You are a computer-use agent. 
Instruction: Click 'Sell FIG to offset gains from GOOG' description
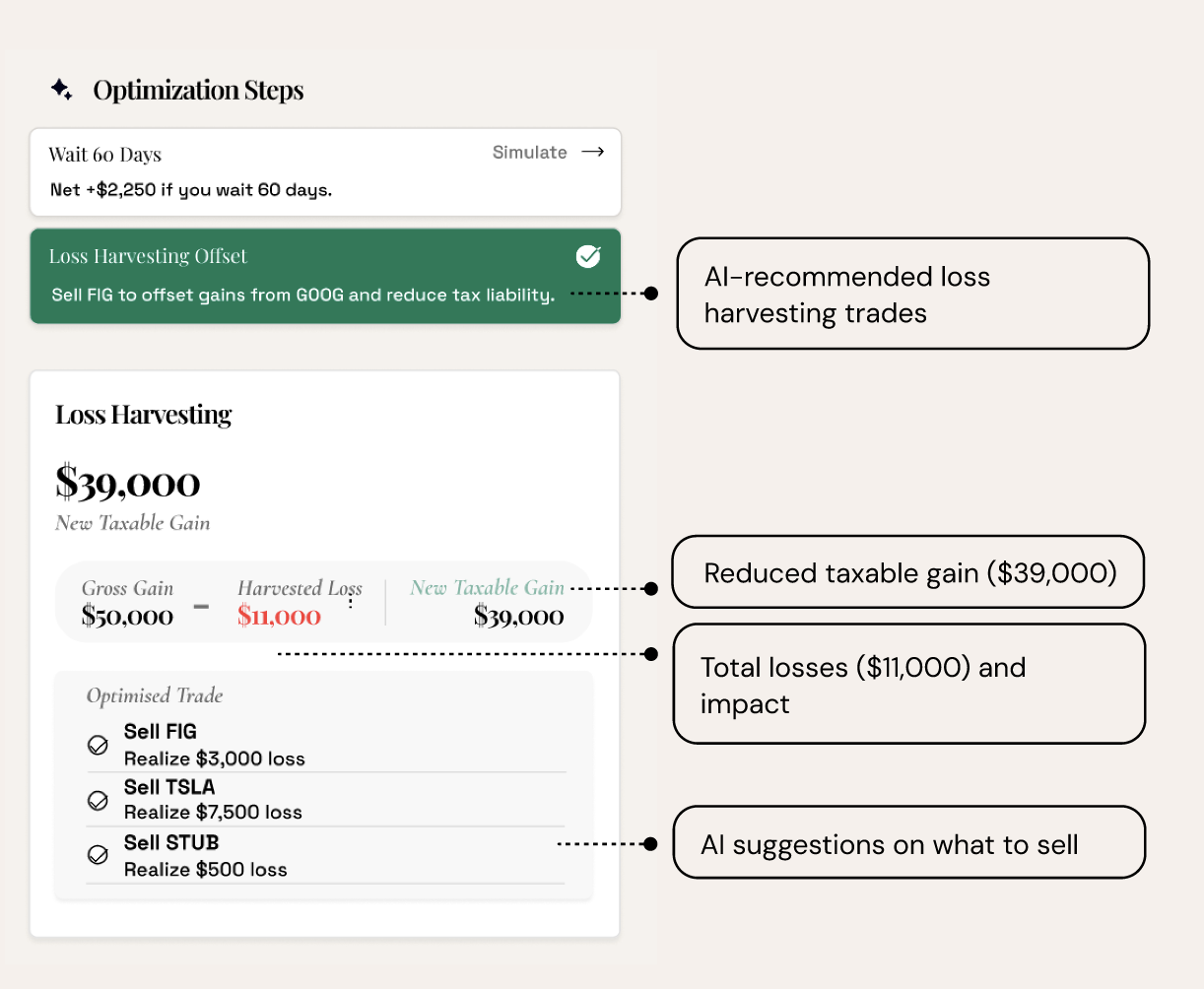coord(303,295)
